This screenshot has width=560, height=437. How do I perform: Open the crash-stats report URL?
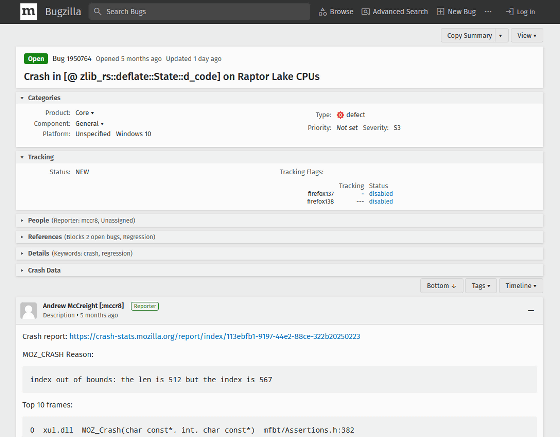(x=215, y=336)
